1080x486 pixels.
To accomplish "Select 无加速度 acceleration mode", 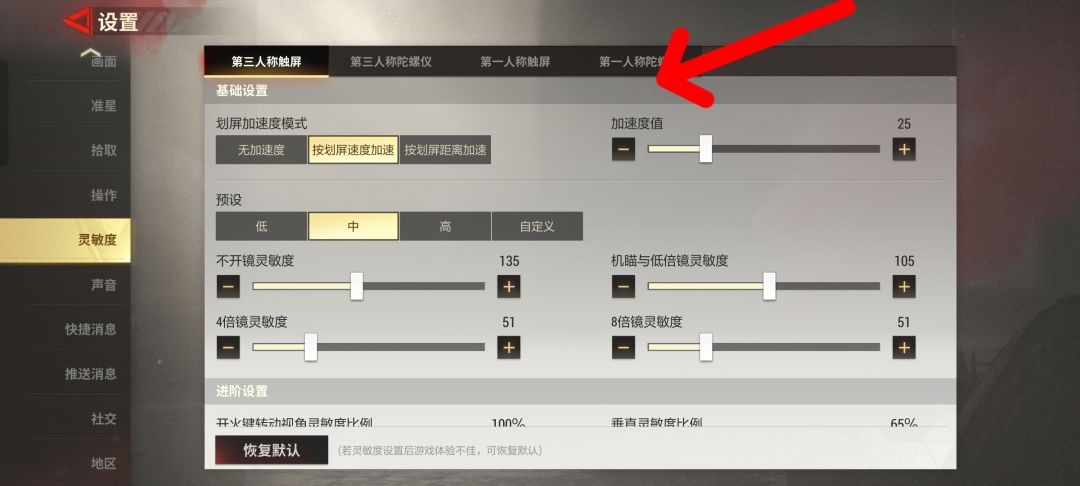I will [261, 150].
